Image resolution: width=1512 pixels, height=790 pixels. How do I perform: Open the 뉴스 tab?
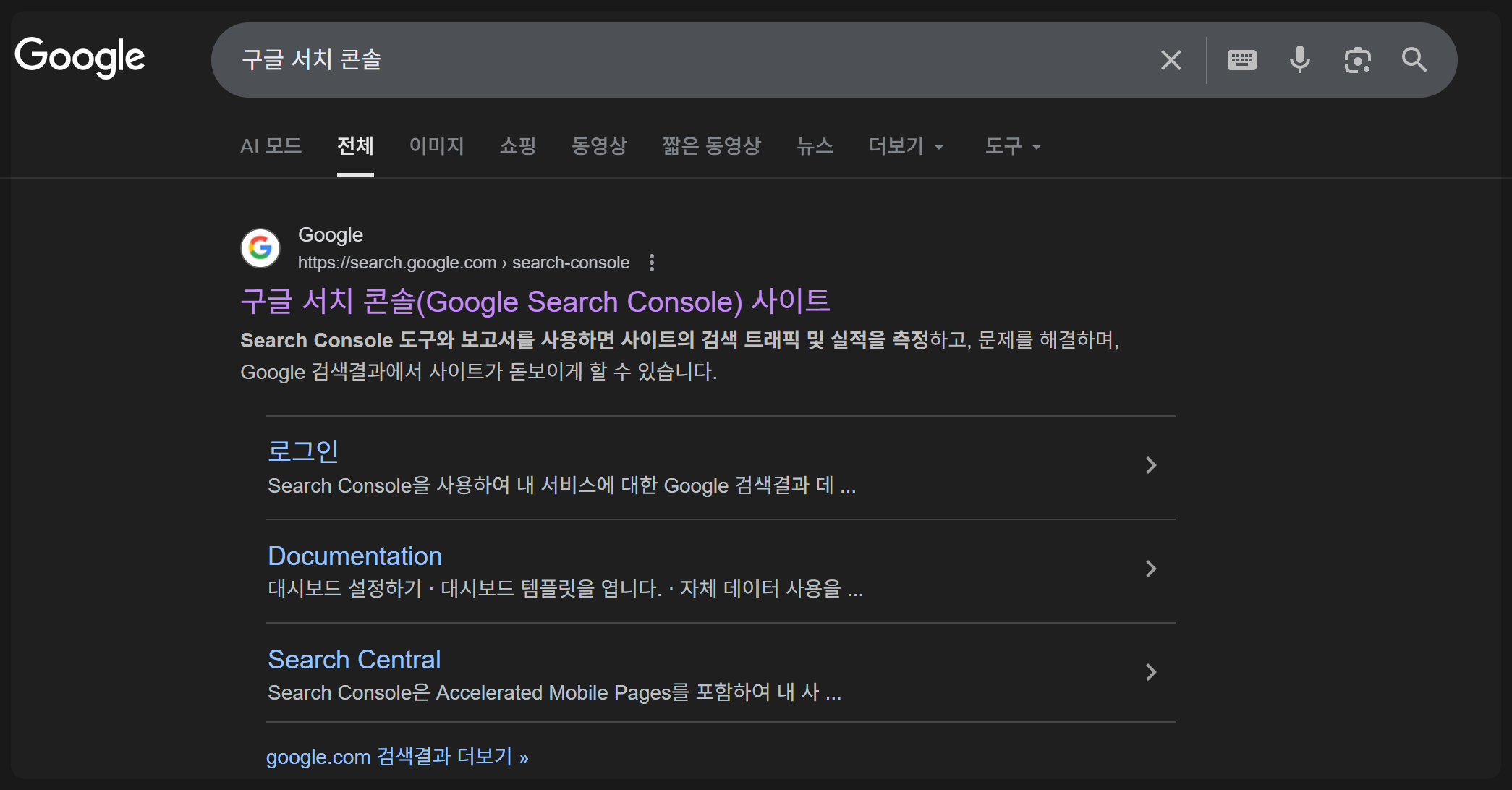pos(815,146)
